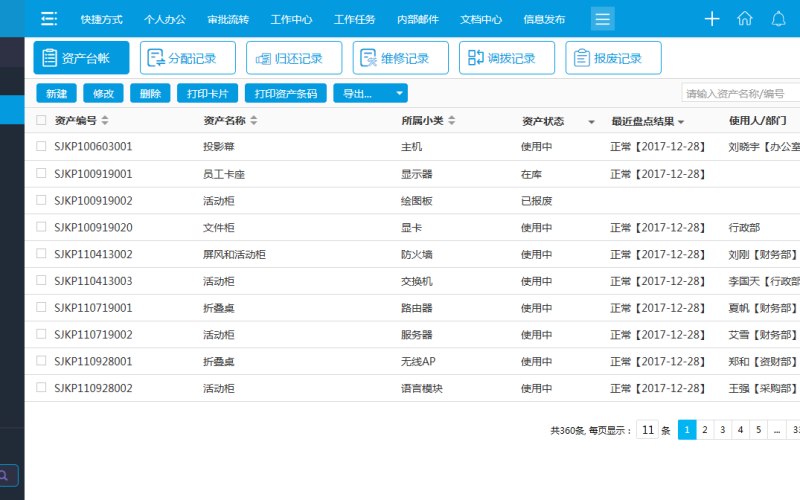800x500 pixels.
Task: Switch to 调拨记录 tab
Action: click(507, 58)
